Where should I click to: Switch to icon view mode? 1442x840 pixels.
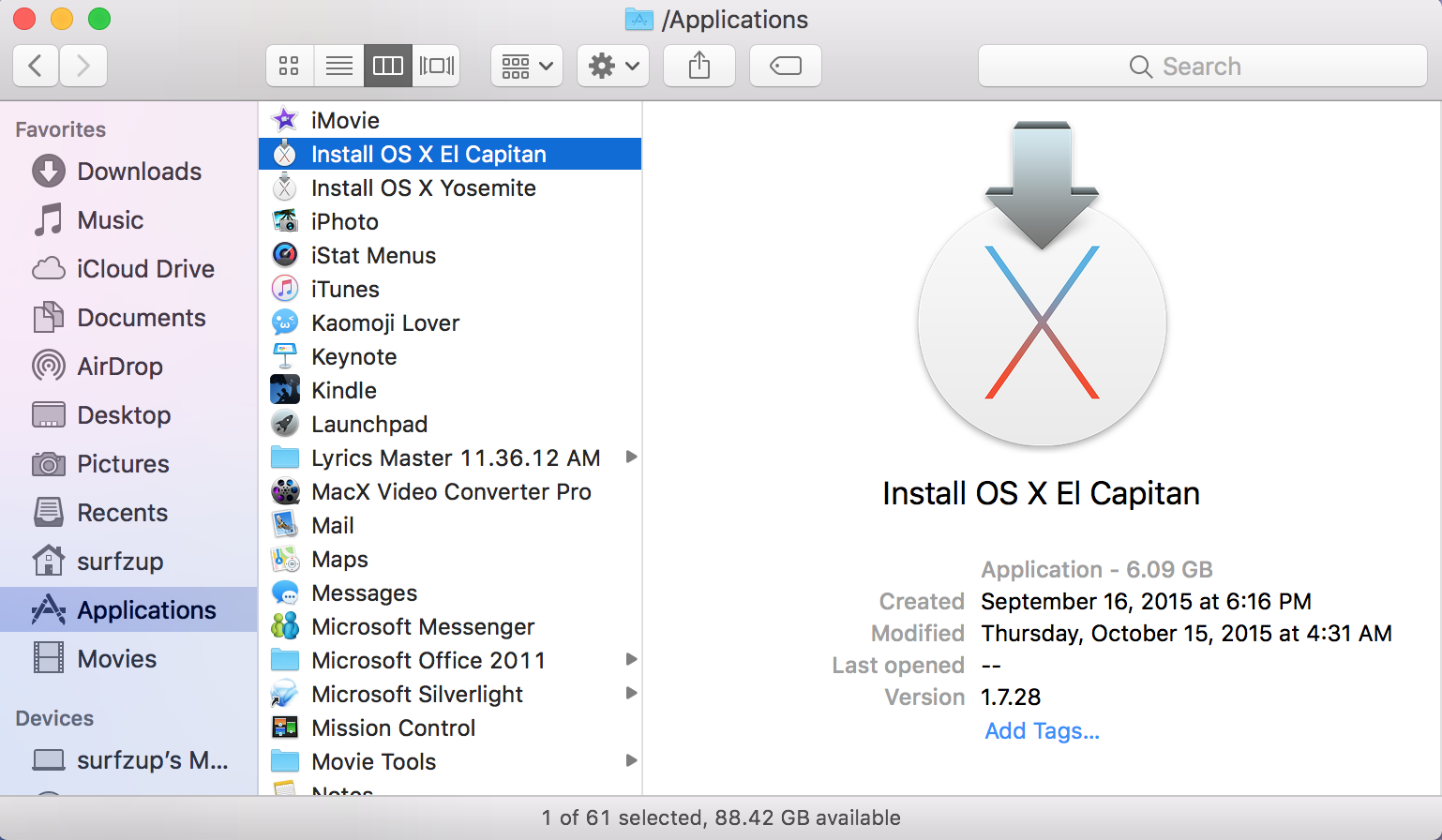coord(290,66)
